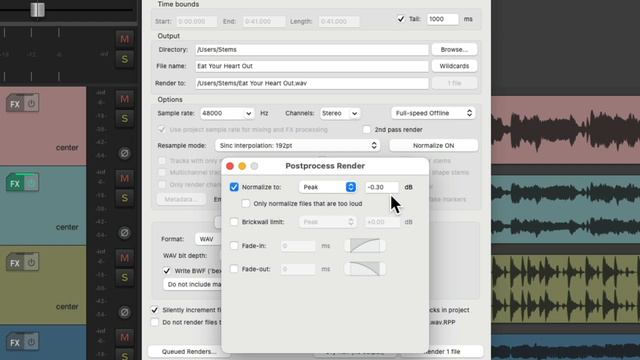
Task: Invert phase on the olive track
Action: pos(124,312)
